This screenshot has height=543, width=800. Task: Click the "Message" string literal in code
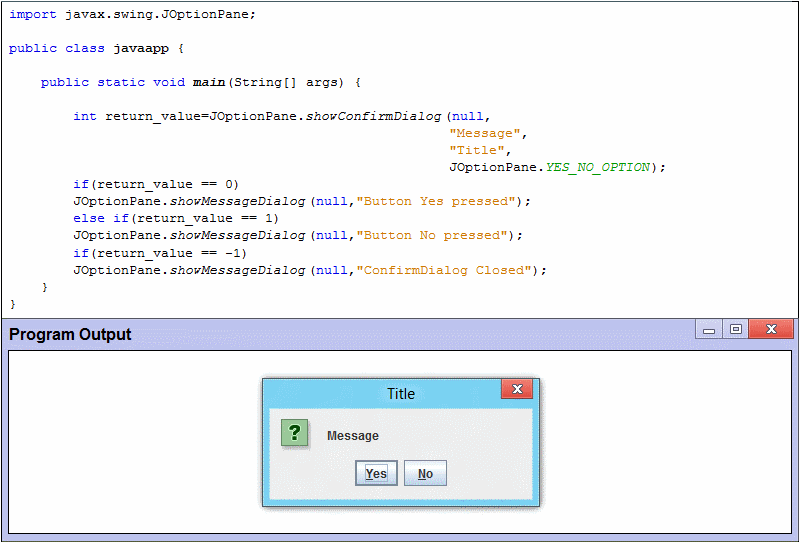click(484, 133)
